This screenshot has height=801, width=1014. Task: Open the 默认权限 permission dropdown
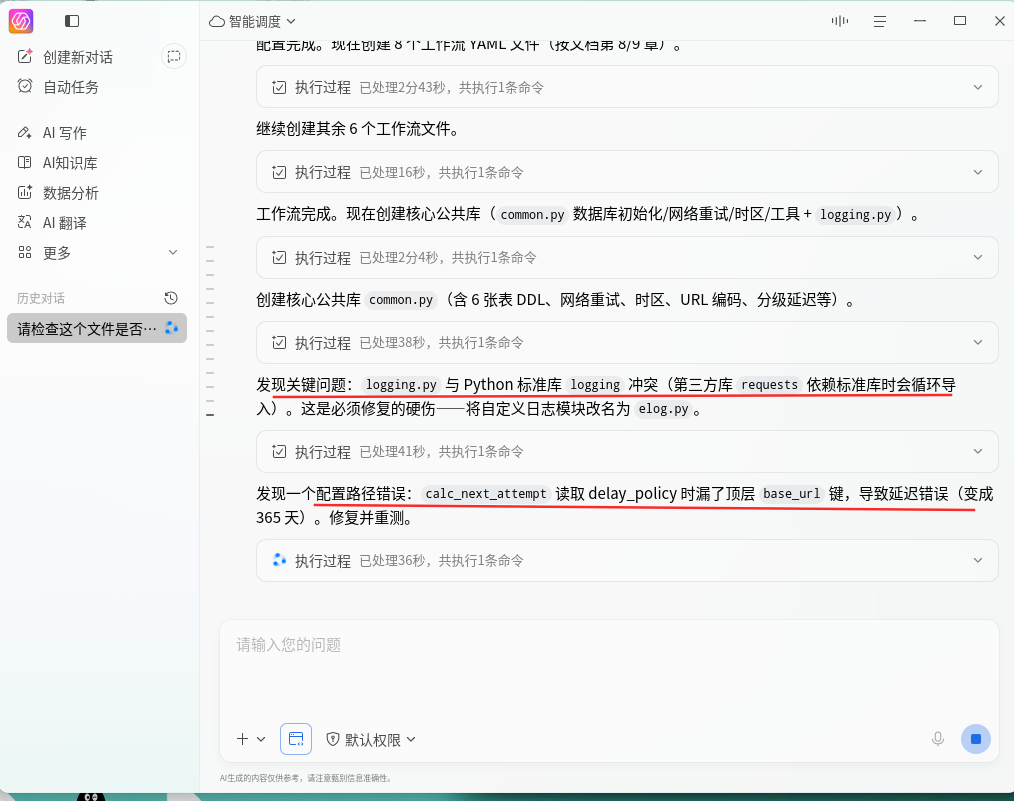coord(371,740)
